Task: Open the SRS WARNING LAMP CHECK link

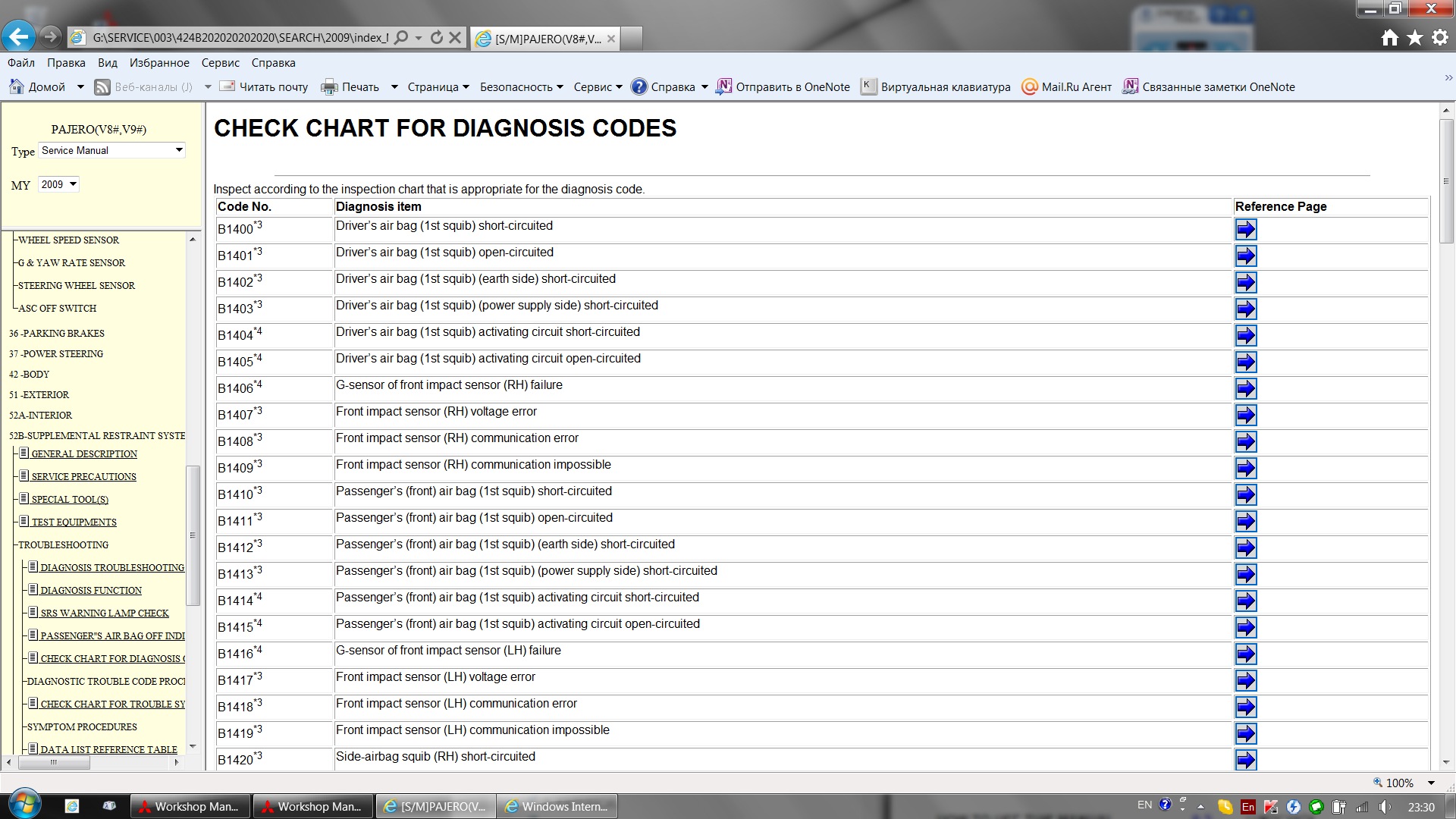Action: pyautogui.click(x=105, y=613)
